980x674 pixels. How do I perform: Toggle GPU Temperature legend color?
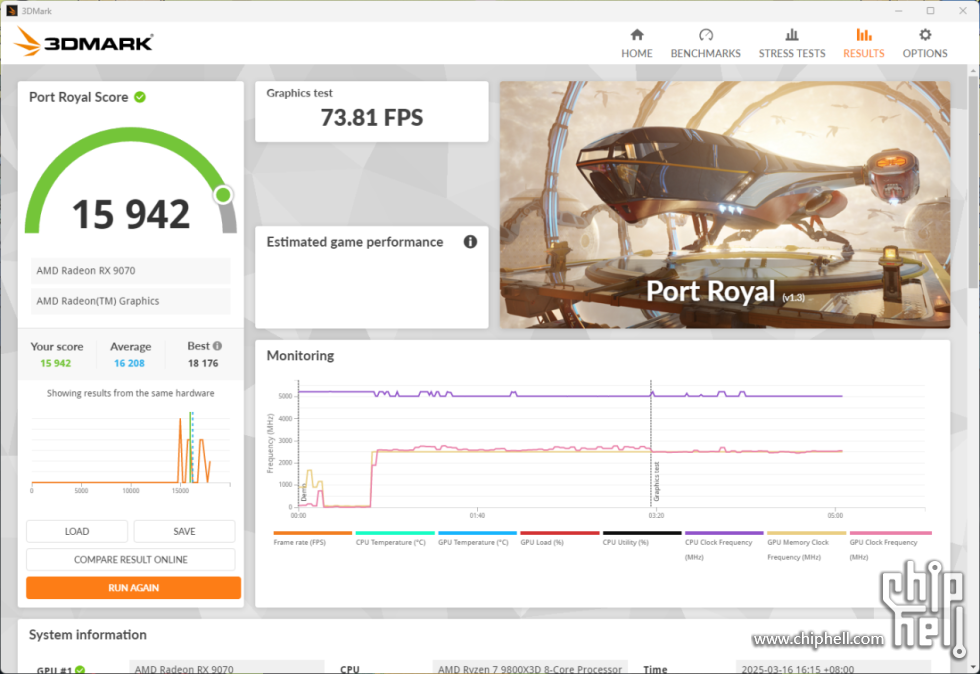478,533
